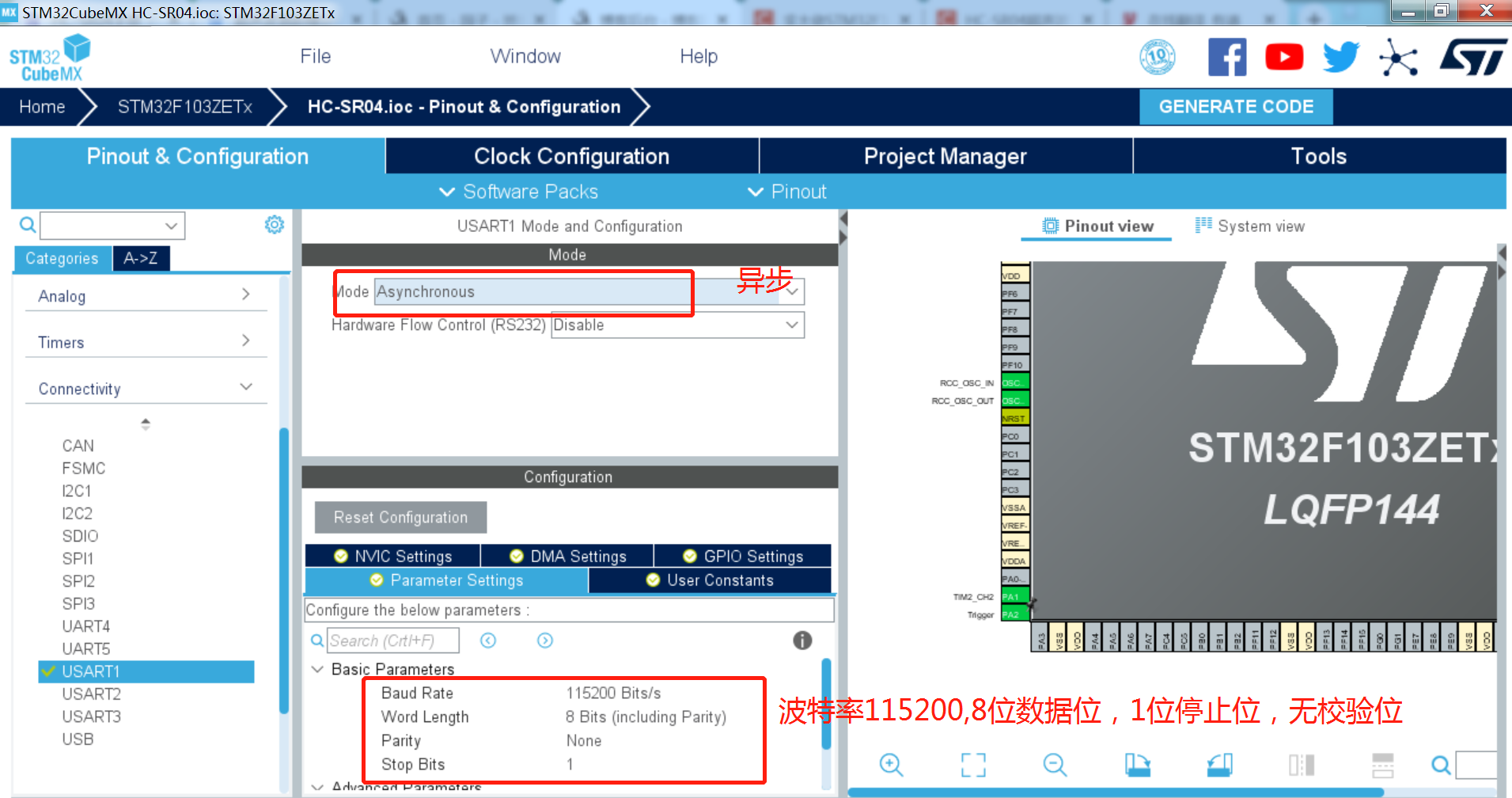Viewport: 1512px width, 798px height.
Task: Click the horizontal split view icon
Action: click(x=1383, y=765)
